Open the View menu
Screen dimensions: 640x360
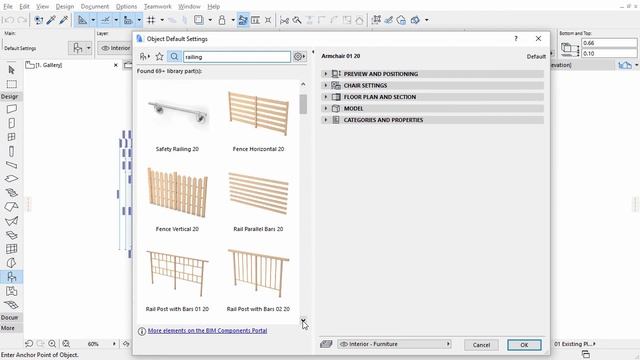[x=42, y=7]
